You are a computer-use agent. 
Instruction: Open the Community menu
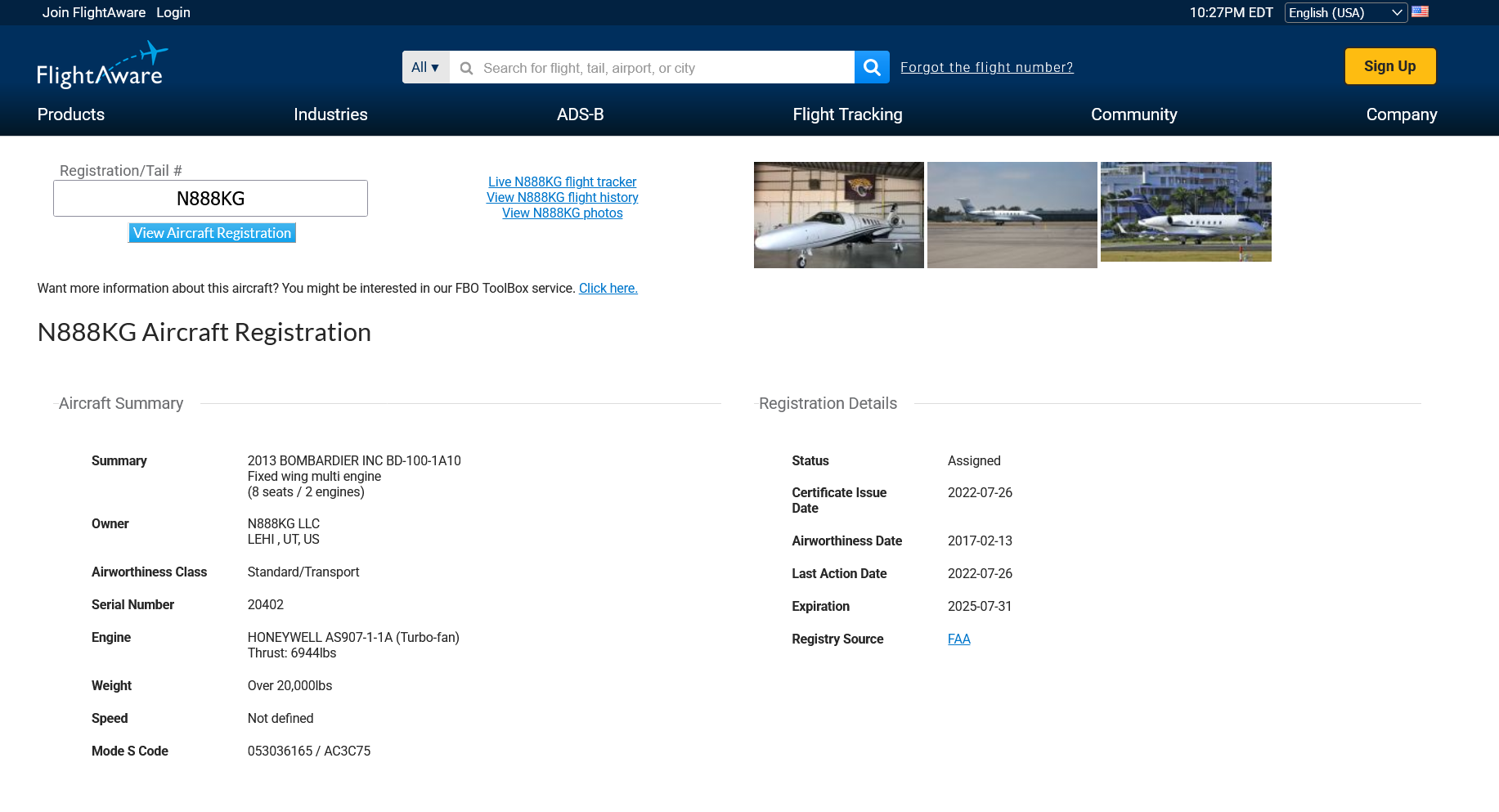1134,114
